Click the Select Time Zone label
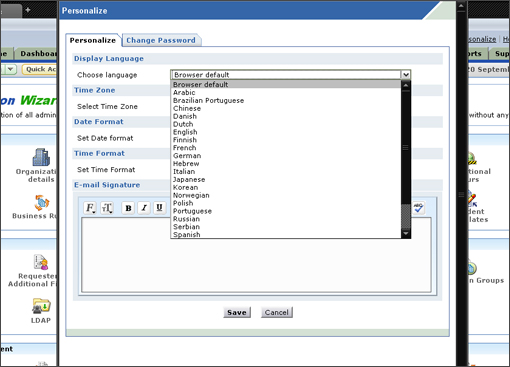Viewport: 510px width, 367px height. pyautogui.click(x=107, y=107)
